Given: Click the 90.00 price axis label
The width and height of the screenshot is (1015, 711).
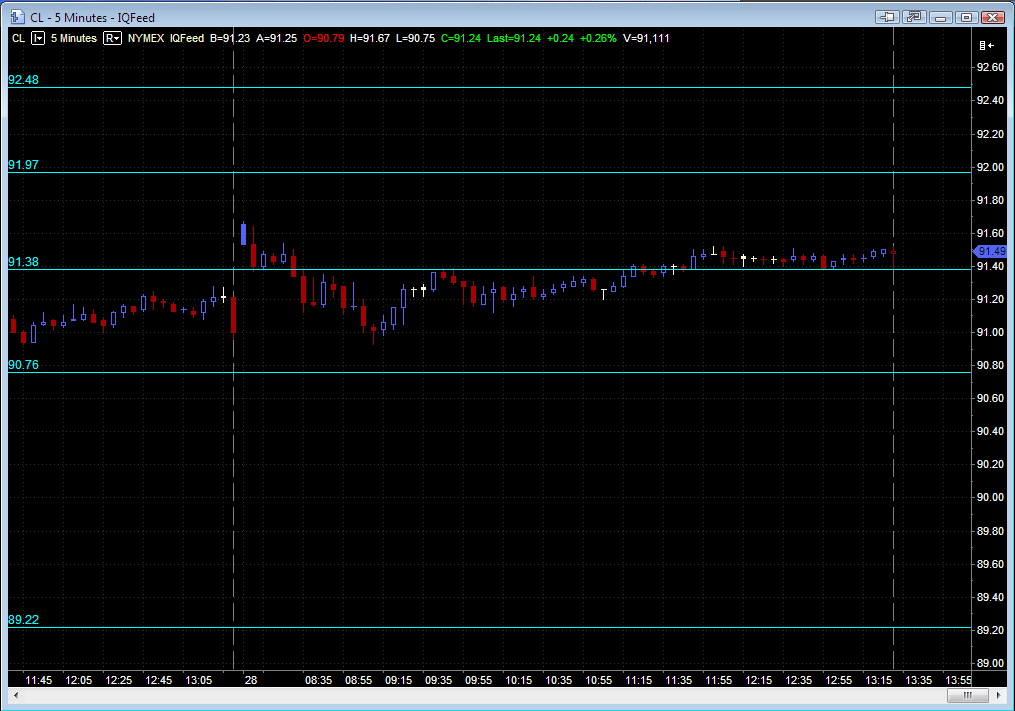Looking at the screenshot, I should (990, 497).
